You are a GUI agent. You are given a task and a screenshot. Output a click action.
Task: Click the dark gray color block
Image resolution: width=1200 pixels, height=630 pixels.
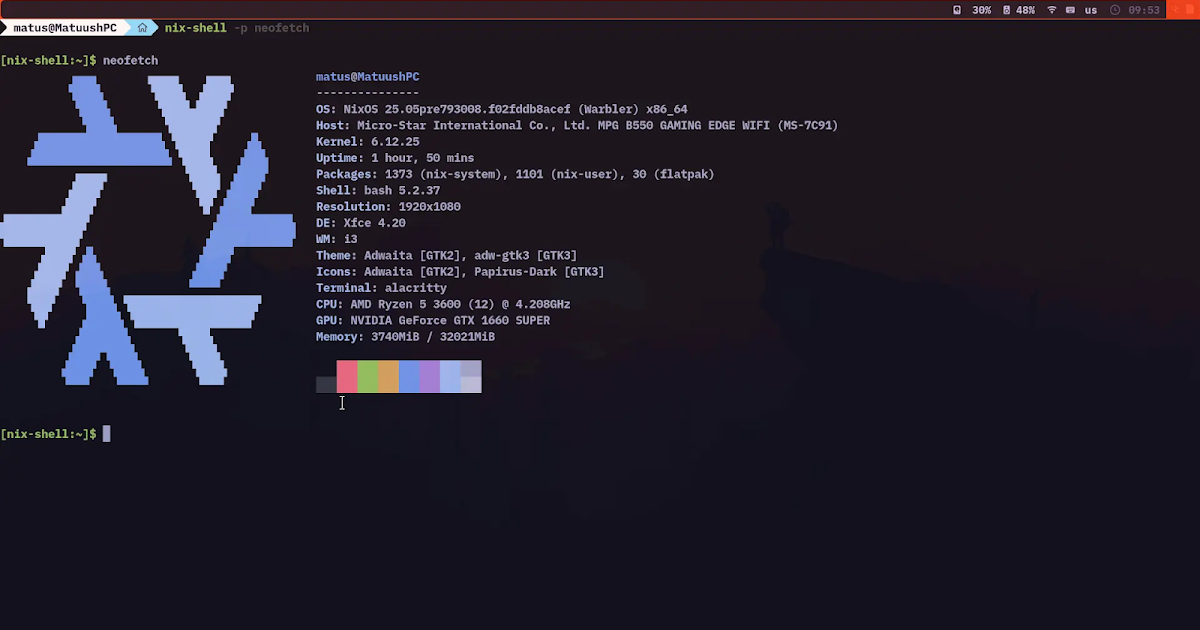tap(326, 384)
